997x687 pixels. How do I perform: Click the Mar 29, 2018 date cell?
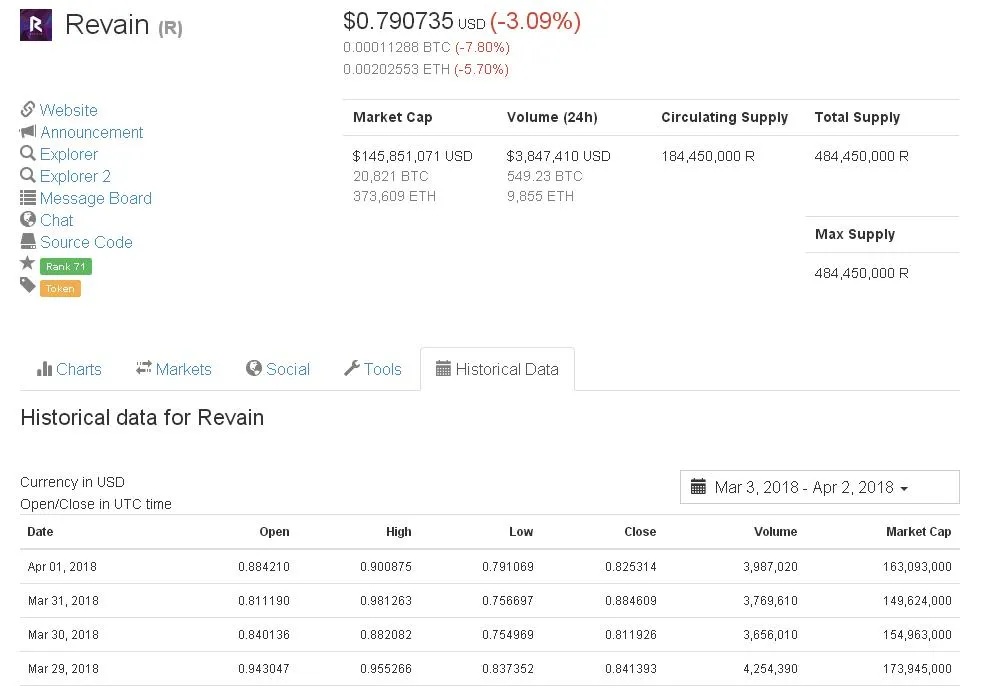click(x=63, y=669)
